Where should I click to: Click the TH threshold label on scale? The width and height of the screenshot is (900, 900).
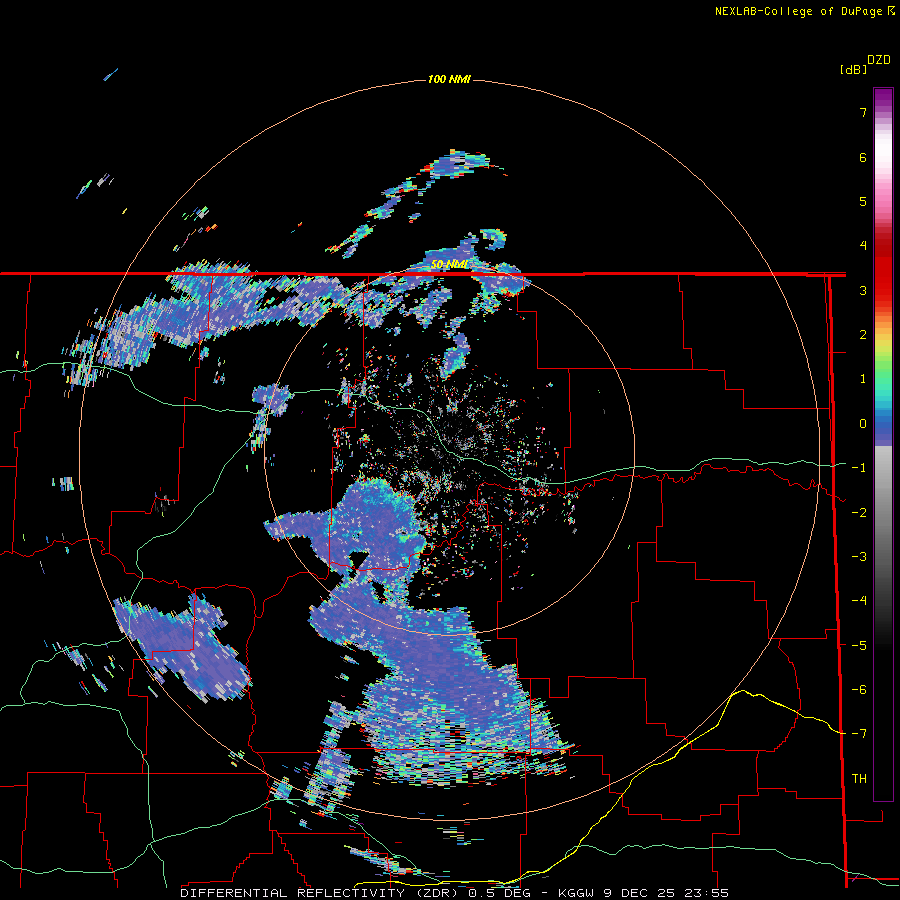click(859, 779)
